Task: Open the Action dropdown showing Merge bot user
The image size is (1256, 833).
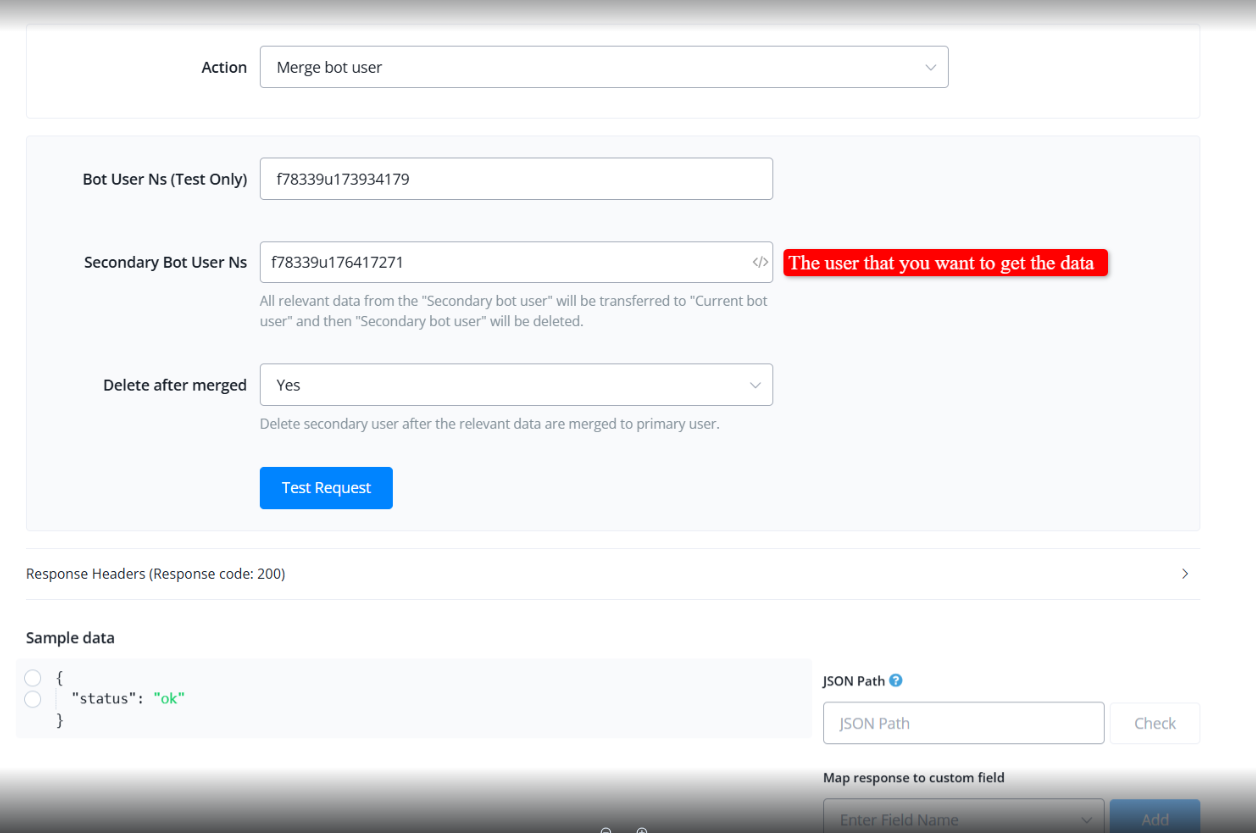Action: pos(590,67)
